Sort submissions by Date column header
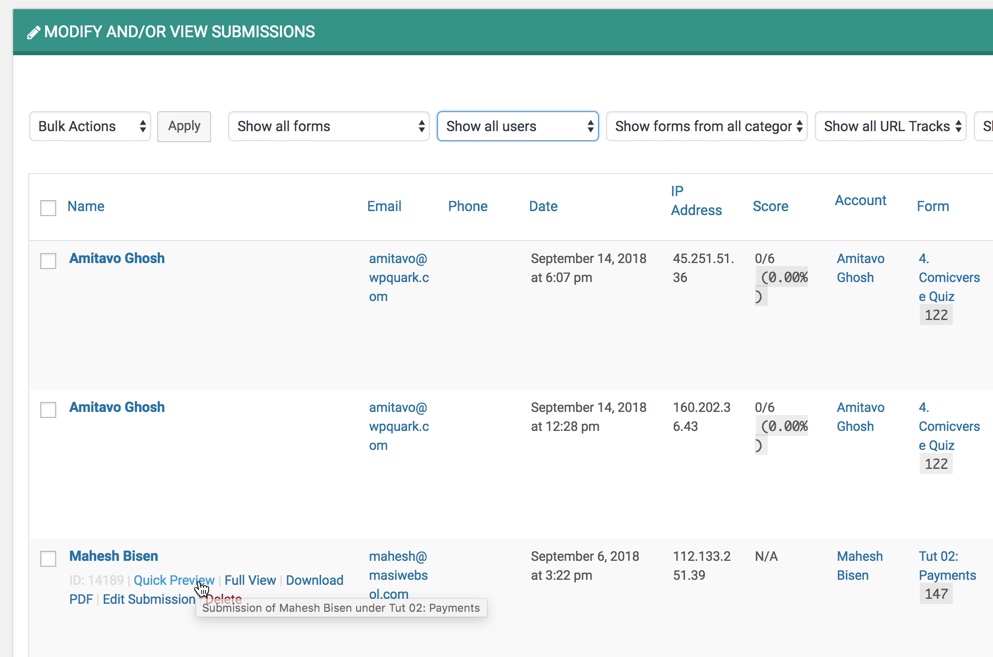The height and width of the screenshot is (657, 993). pyautogui.click(x=543, y=206)
